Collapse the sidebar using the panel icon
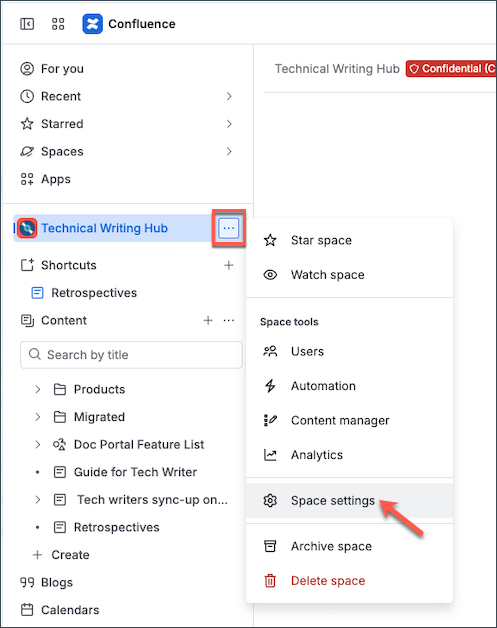Screen dimensions: 497x628 (27, 24)
